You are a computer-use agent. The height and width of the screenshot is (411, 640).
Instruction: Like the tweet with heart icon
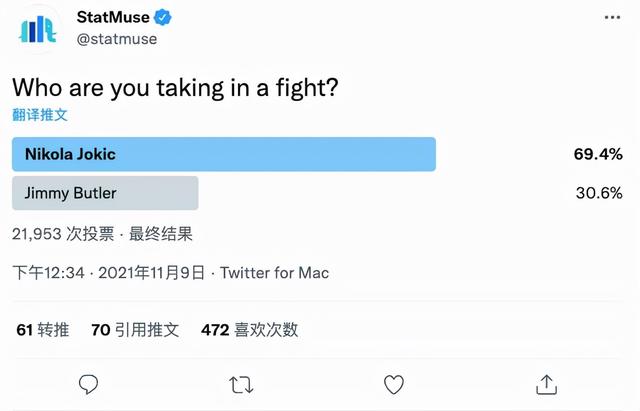(x=394, y=384)
